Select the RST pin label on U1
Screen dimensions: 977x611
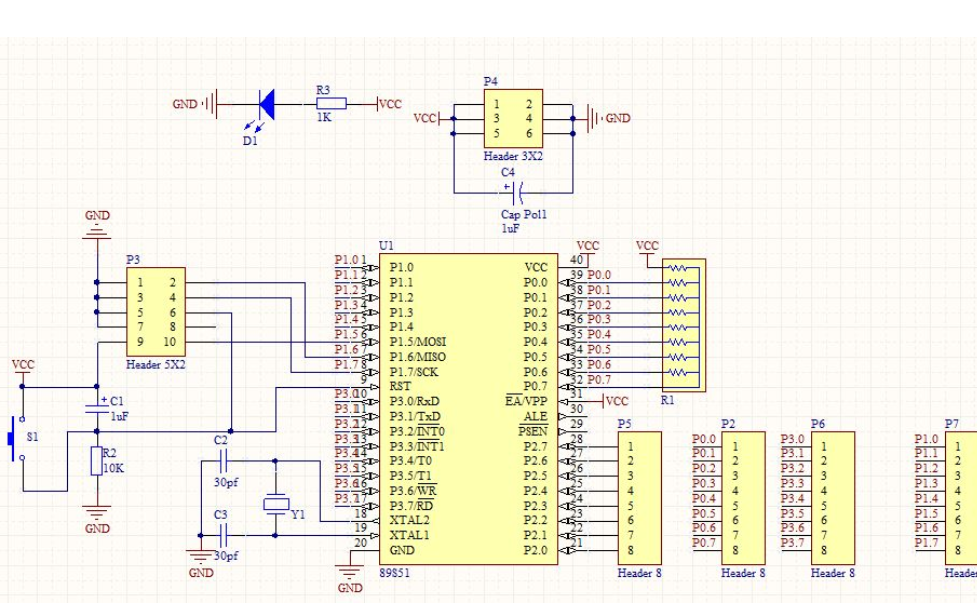(x=400, y=386)
